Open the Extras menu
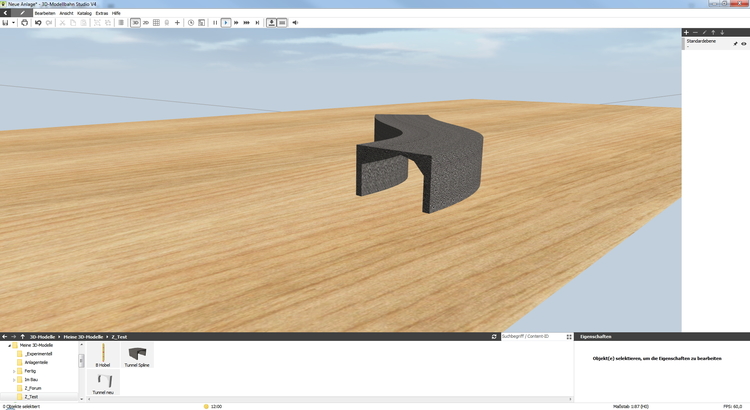Image resolution: width=750 pixels, height=410 pixels. [101, 13]
